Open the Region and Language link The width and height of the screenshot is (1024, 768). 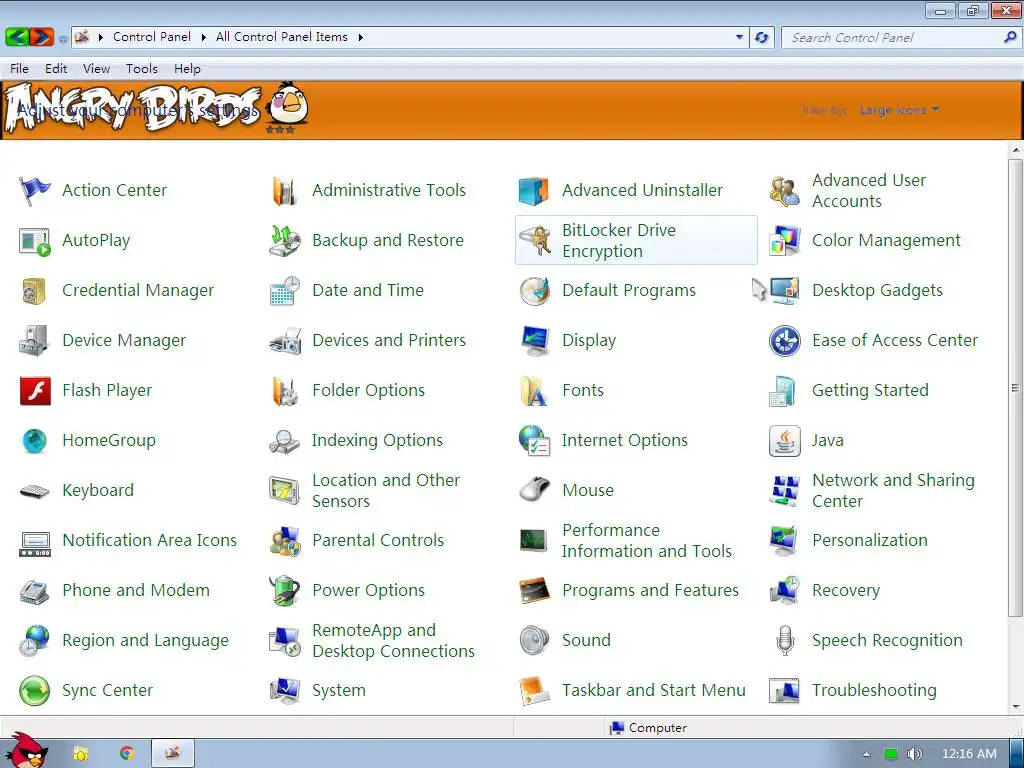tap(145, 641)
